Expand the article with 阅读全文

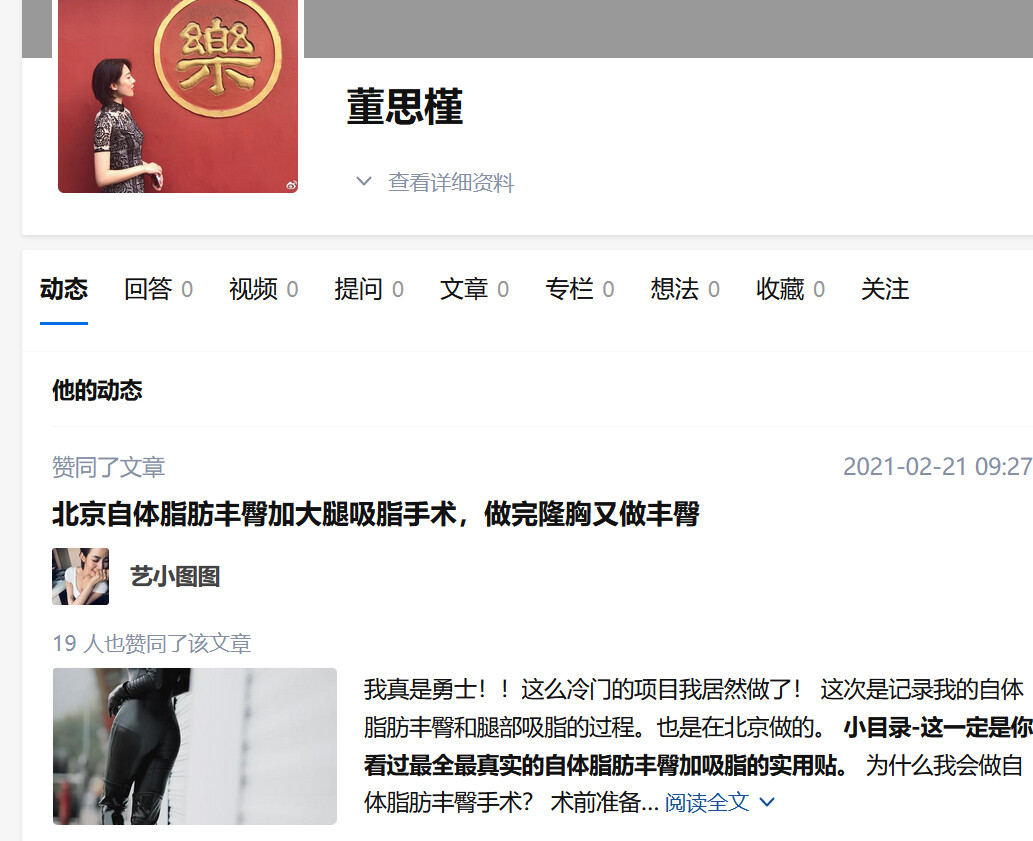tap(720, 802)
